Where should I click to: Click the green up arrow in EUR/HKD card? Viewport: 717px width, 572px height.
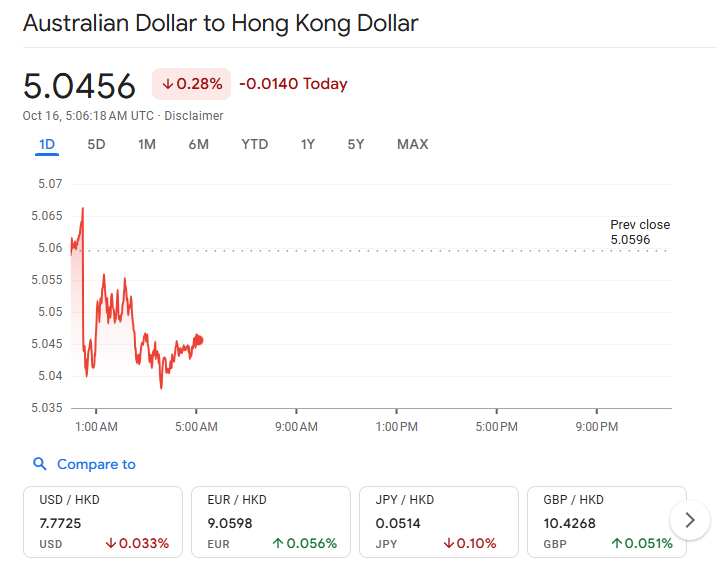tap(278, 544)
